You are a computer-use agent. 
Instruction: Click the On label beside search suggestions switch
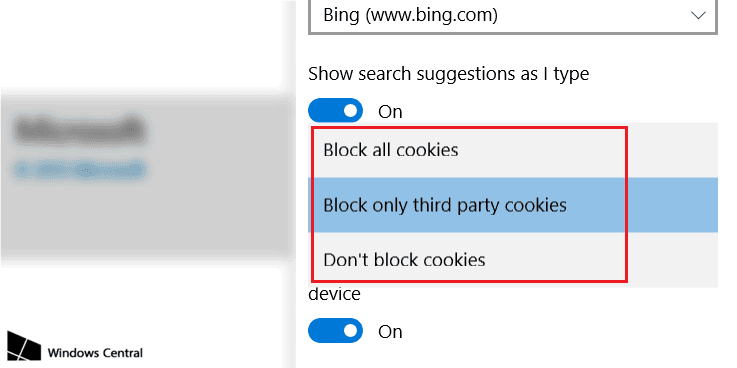(390, 112)
